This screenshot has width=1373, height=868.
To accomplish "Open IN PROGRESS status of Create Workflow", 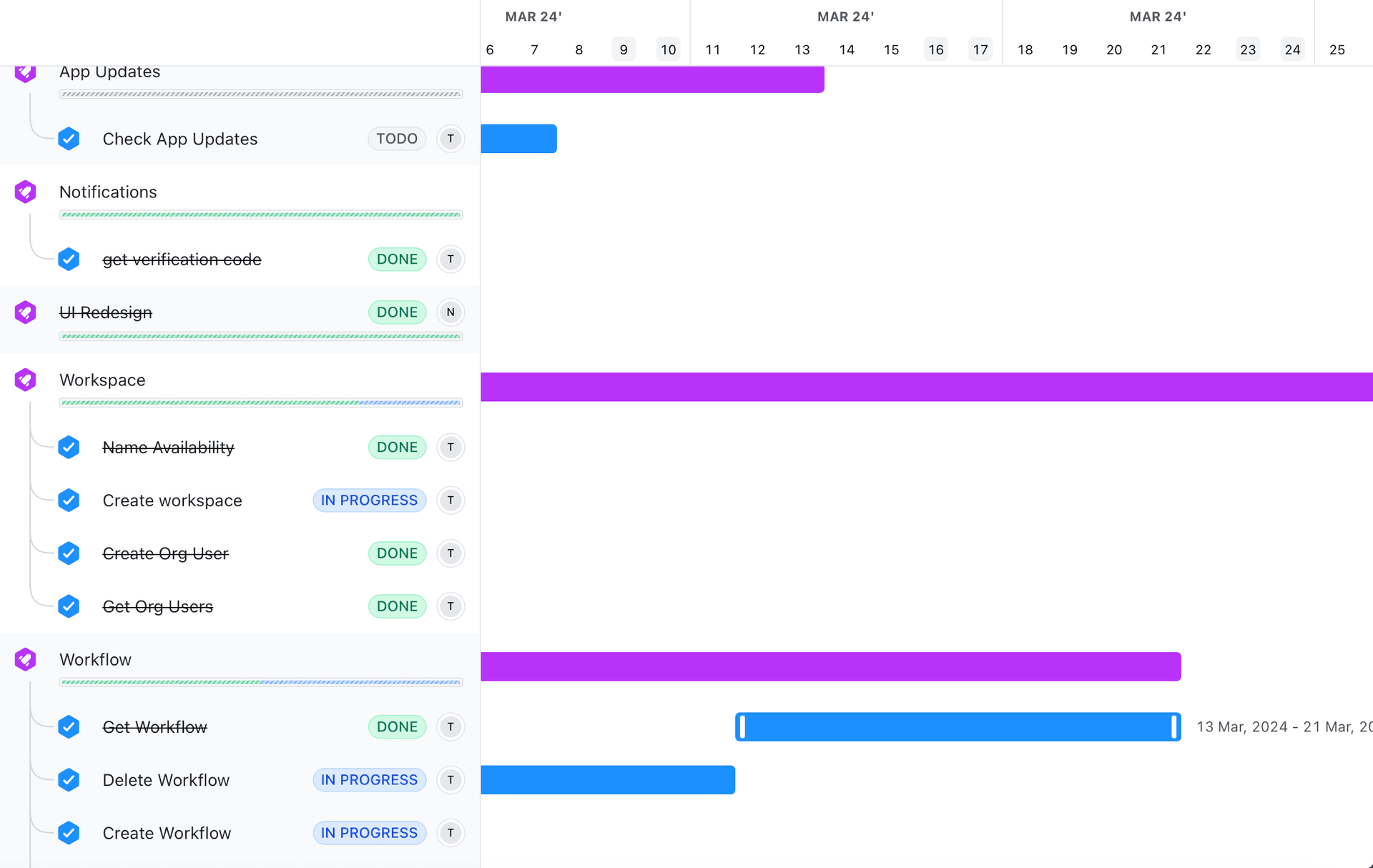I will point(369,833).
